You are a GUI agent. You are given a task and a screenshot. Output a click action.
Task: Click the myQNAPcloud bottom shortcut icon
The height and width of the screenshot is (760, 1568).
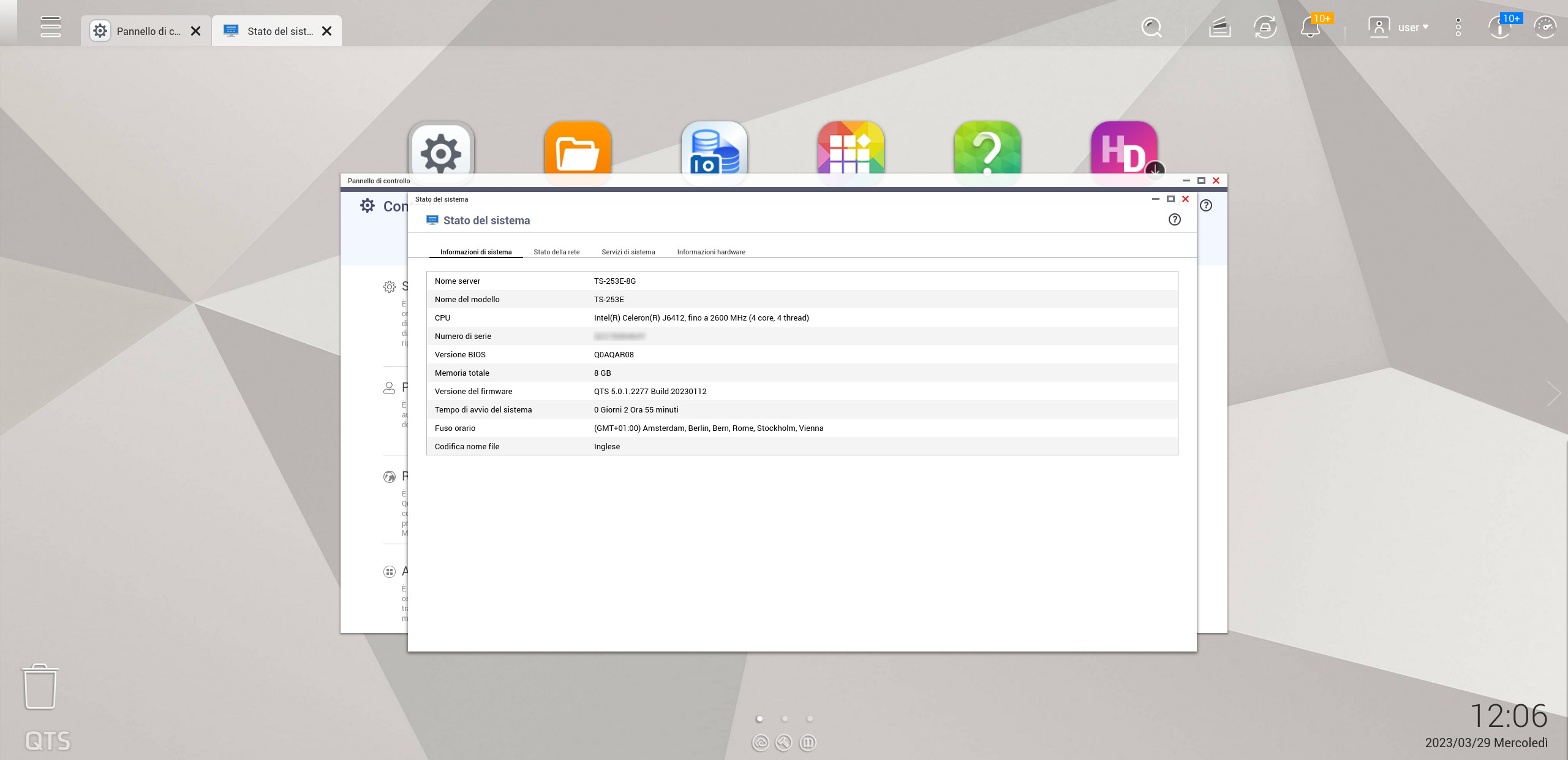[x=760, y=743]
